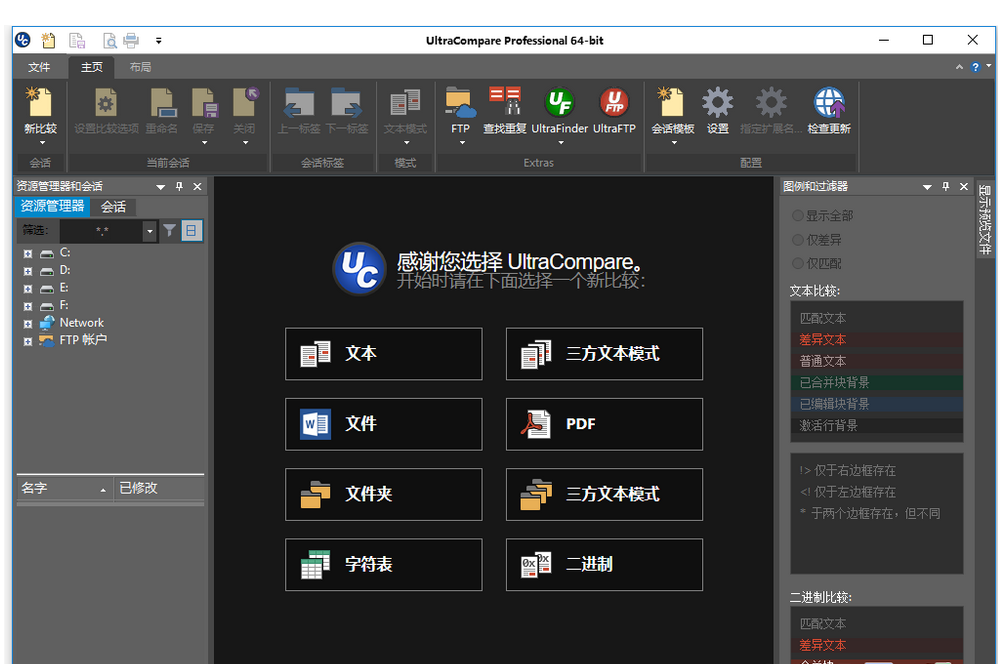Image resolution: width=998 pixels, height=664 pixels.
Task: Expand the F: drive tree node
Action: [x=27, y=306]
